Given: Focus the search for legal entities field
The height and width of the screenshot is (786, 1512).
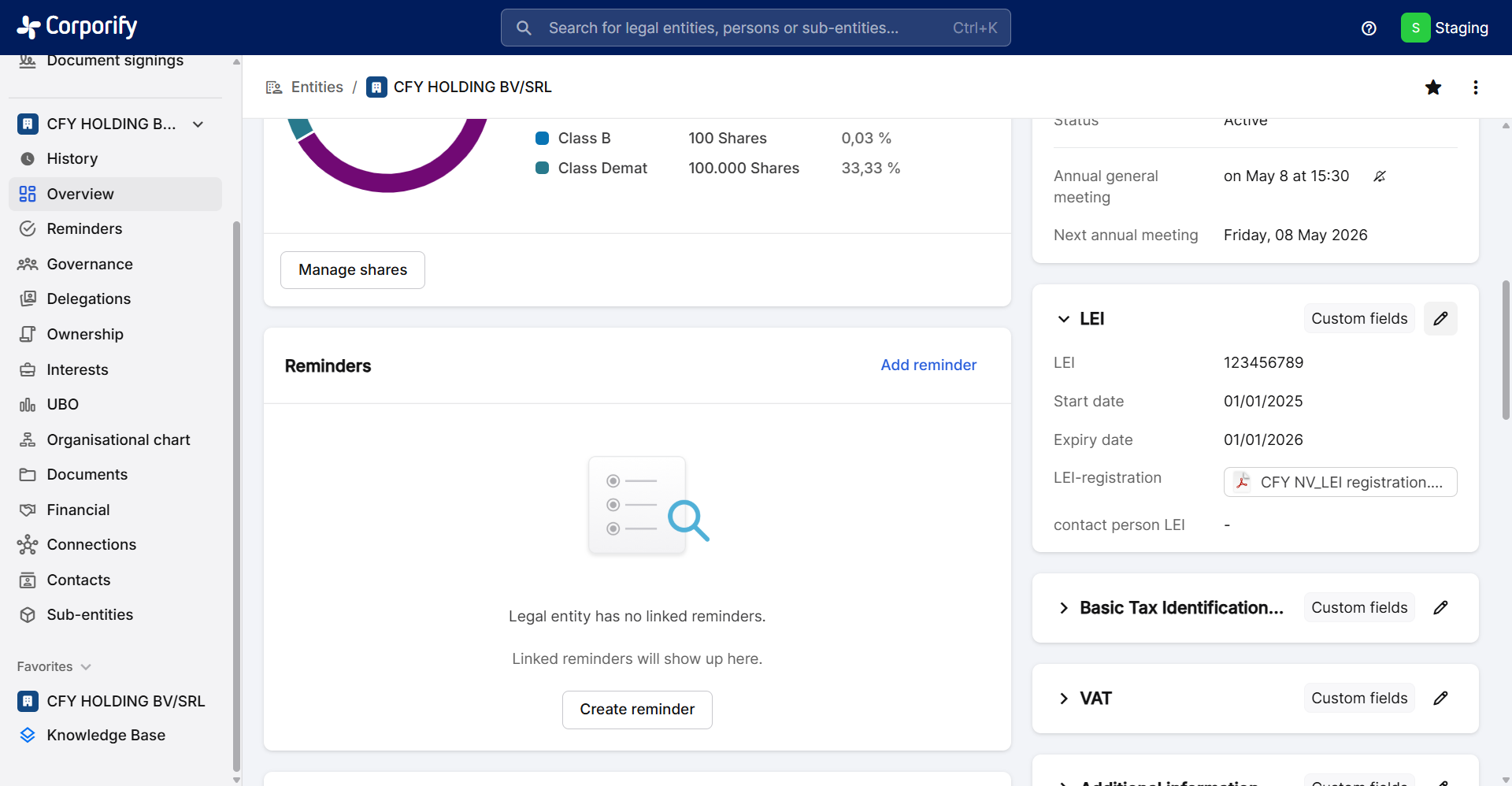Looking at the screenshot, I should pos(755,28).
